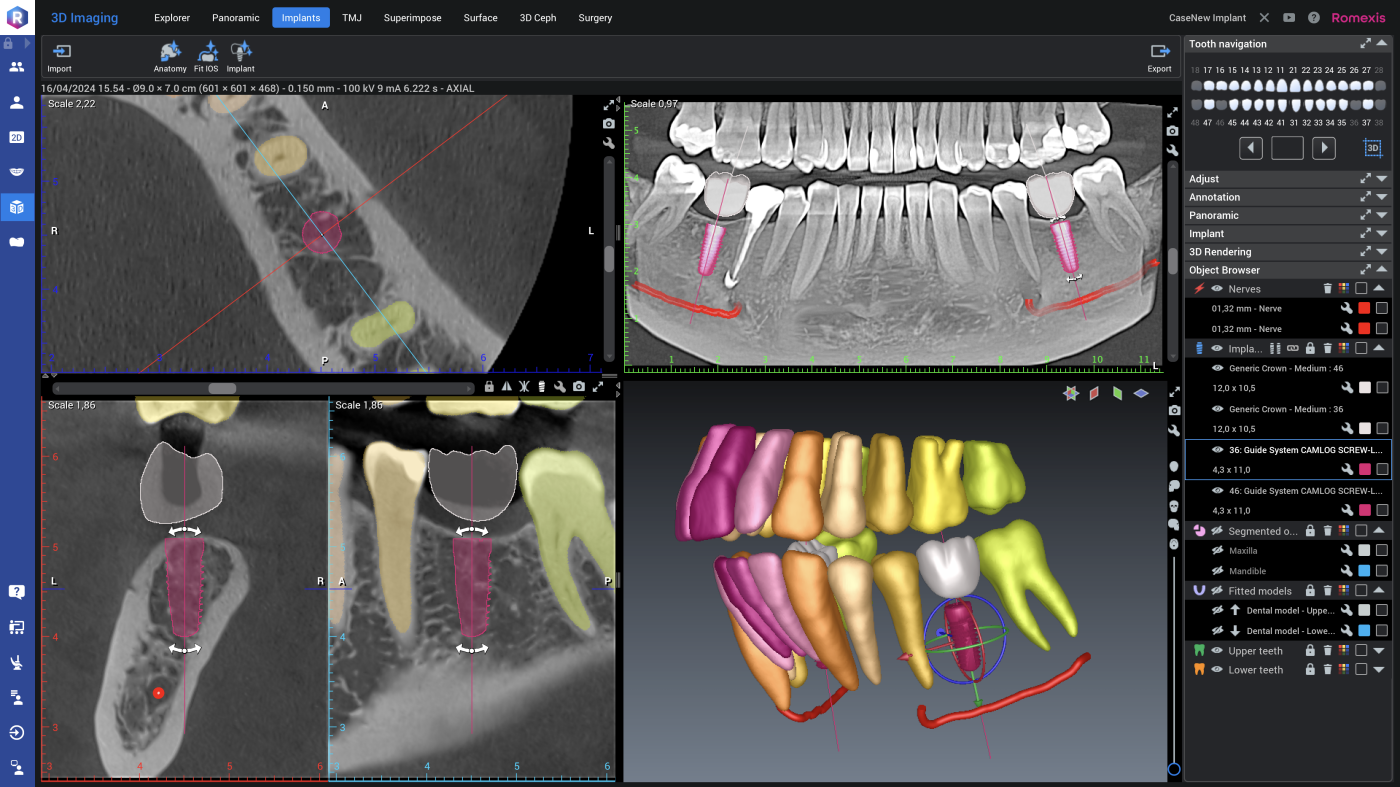Switch to the Panoramic tab

pyautogui.click(x=235, y=18)
